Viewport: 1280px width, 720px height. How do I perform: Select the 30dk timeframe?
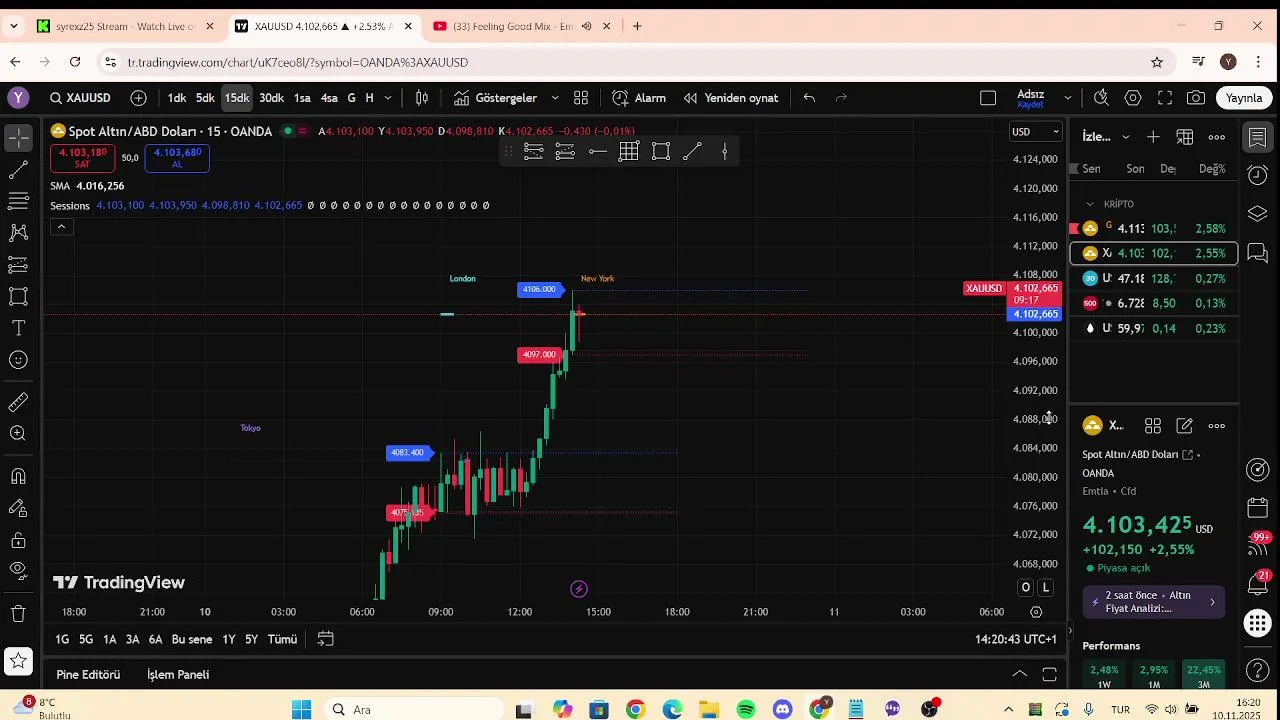[x=271, y=98]
